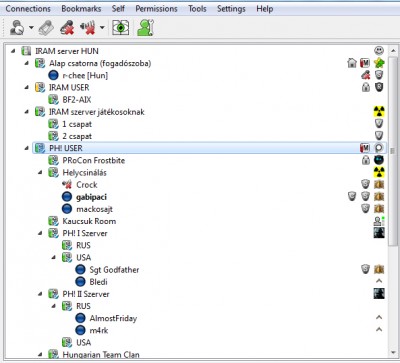
Task: Click the toggle subscribe mode toolbar icon
Action: (x=46, y=28)
